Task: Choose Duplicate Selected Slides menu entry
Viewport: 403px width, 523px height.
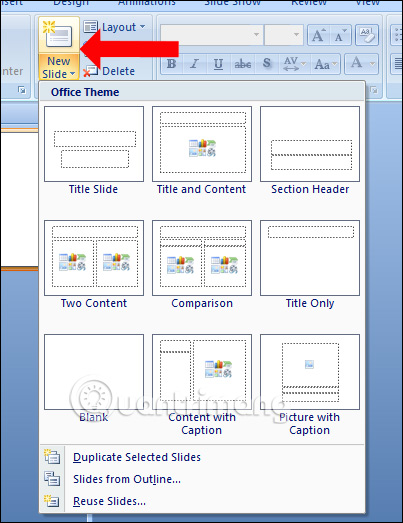Action: pos(202,457)
